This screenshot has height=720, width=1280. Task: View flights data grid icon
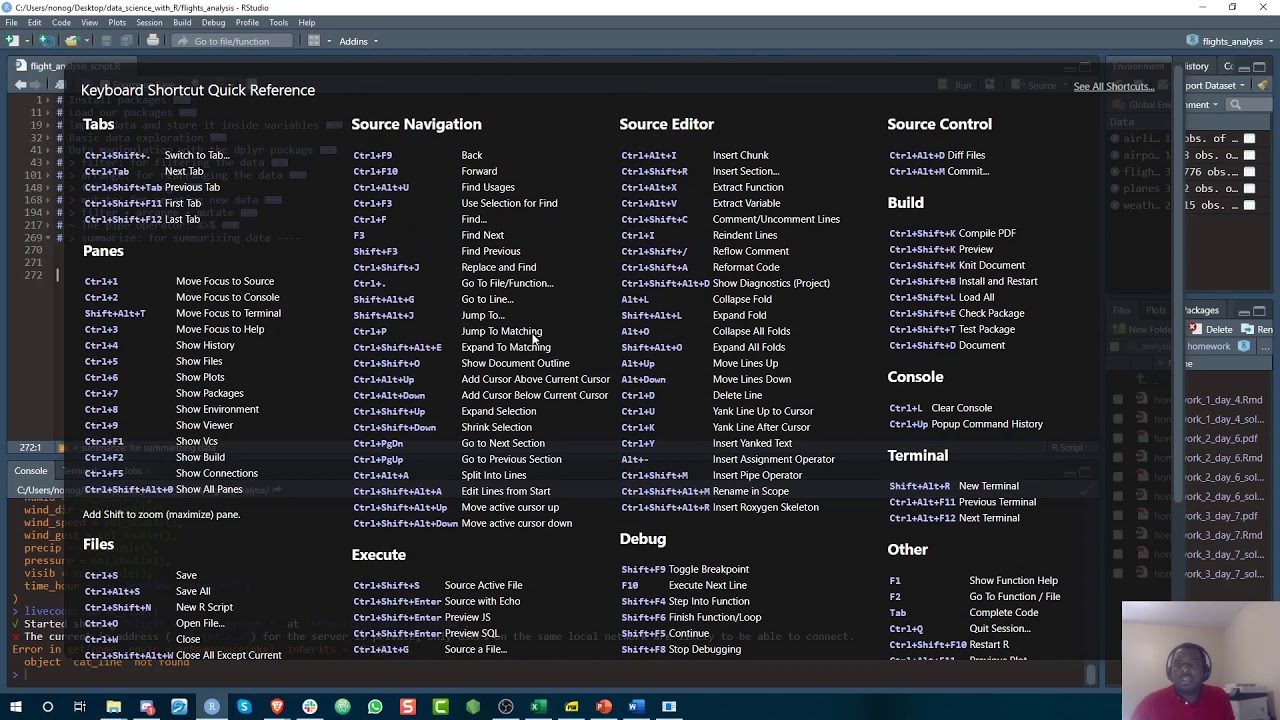click(1249, 172)
